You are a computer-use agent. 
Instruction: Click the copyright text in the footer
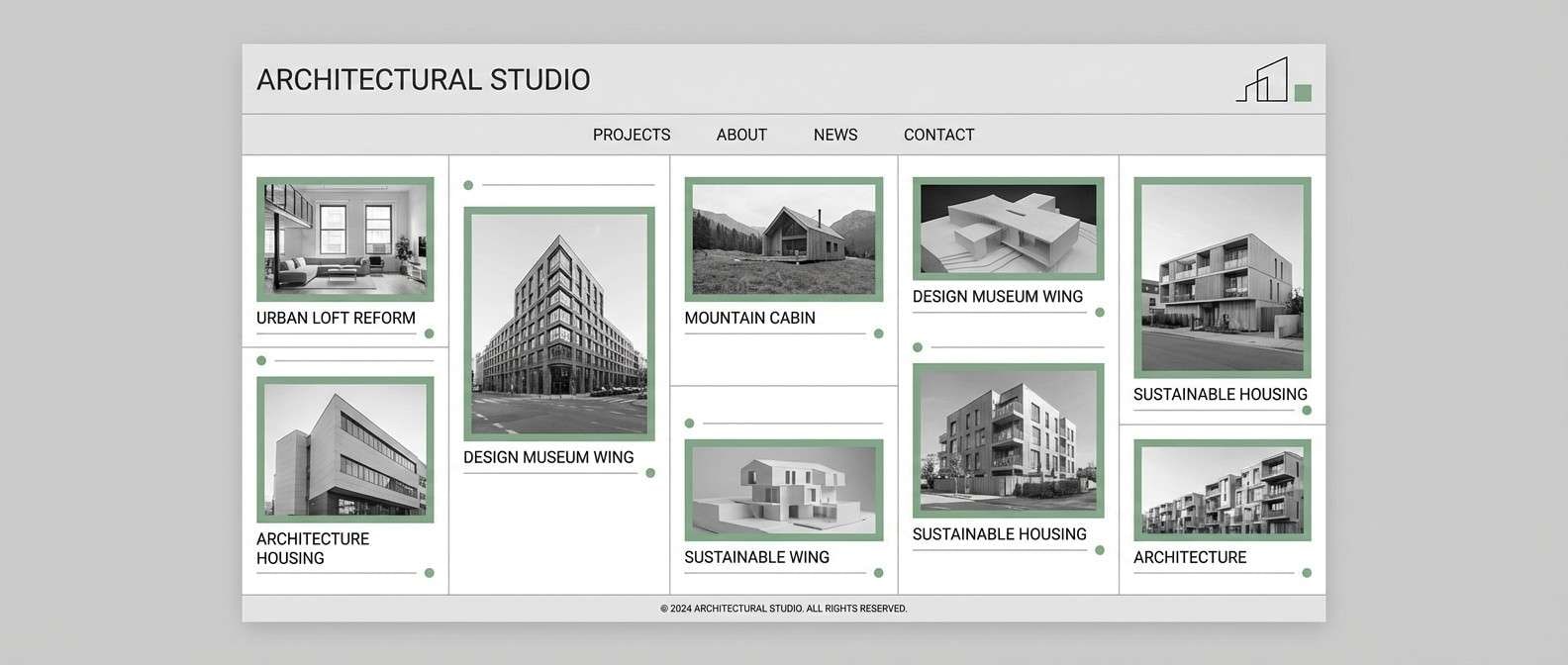point(783,609)
